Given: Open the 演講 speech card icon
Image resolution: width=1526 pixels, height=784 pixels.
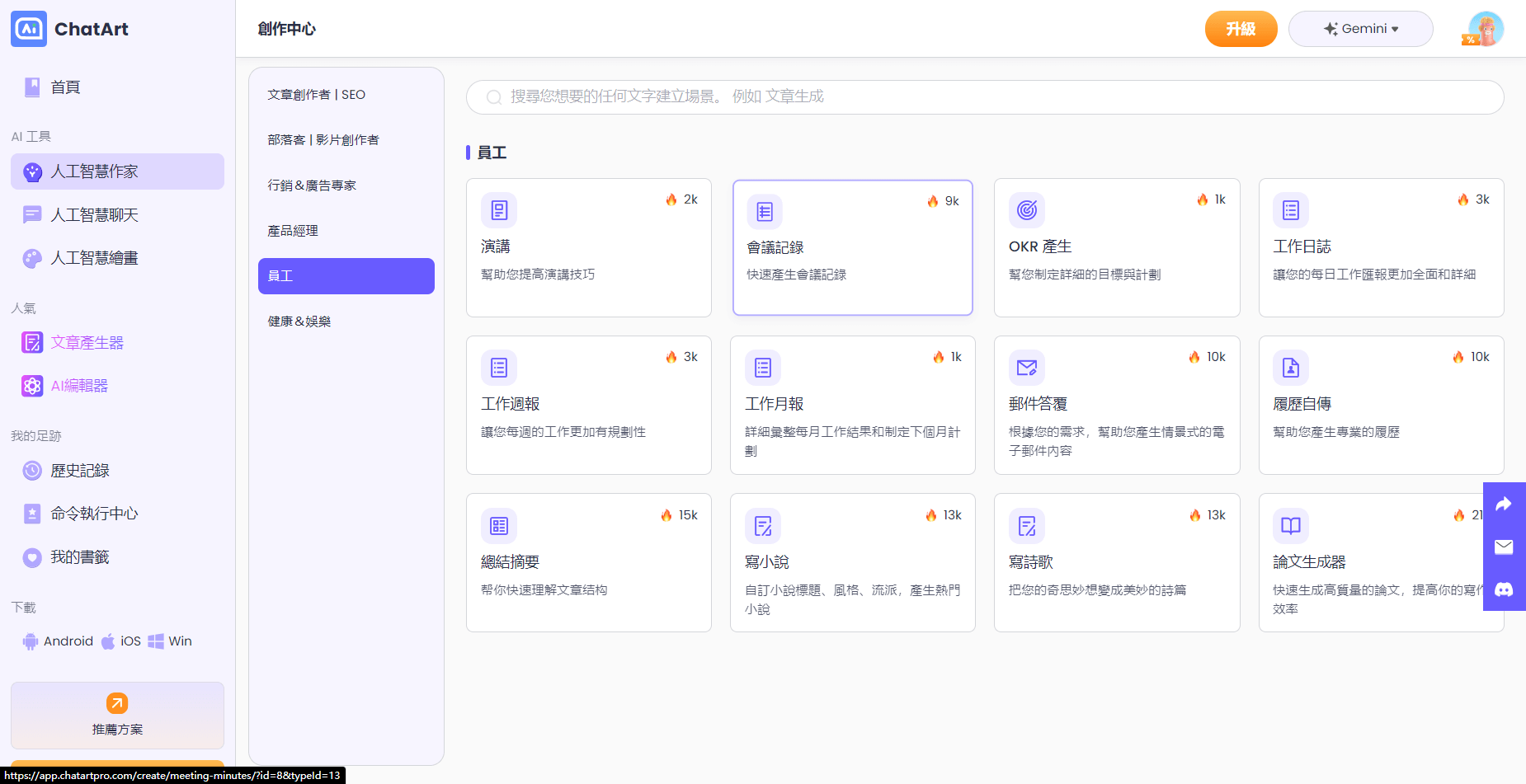Looking at the screenshot, I should coord(499,210).
